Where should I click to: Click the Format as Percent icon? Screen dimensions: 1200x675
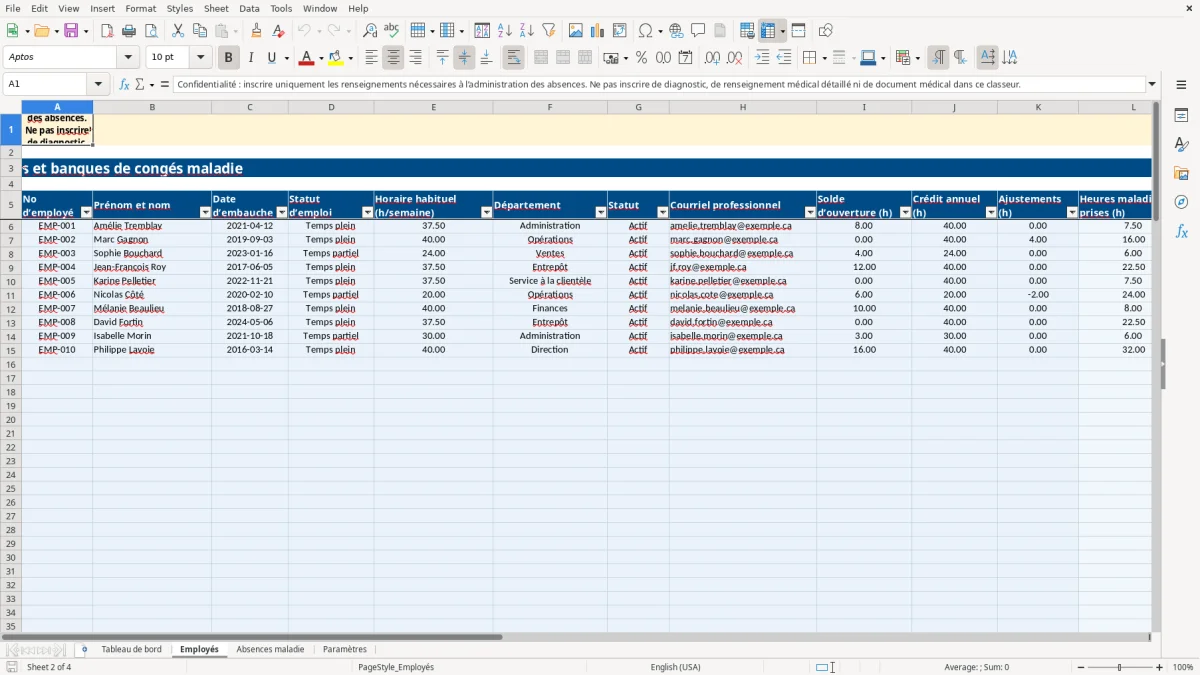641,57
